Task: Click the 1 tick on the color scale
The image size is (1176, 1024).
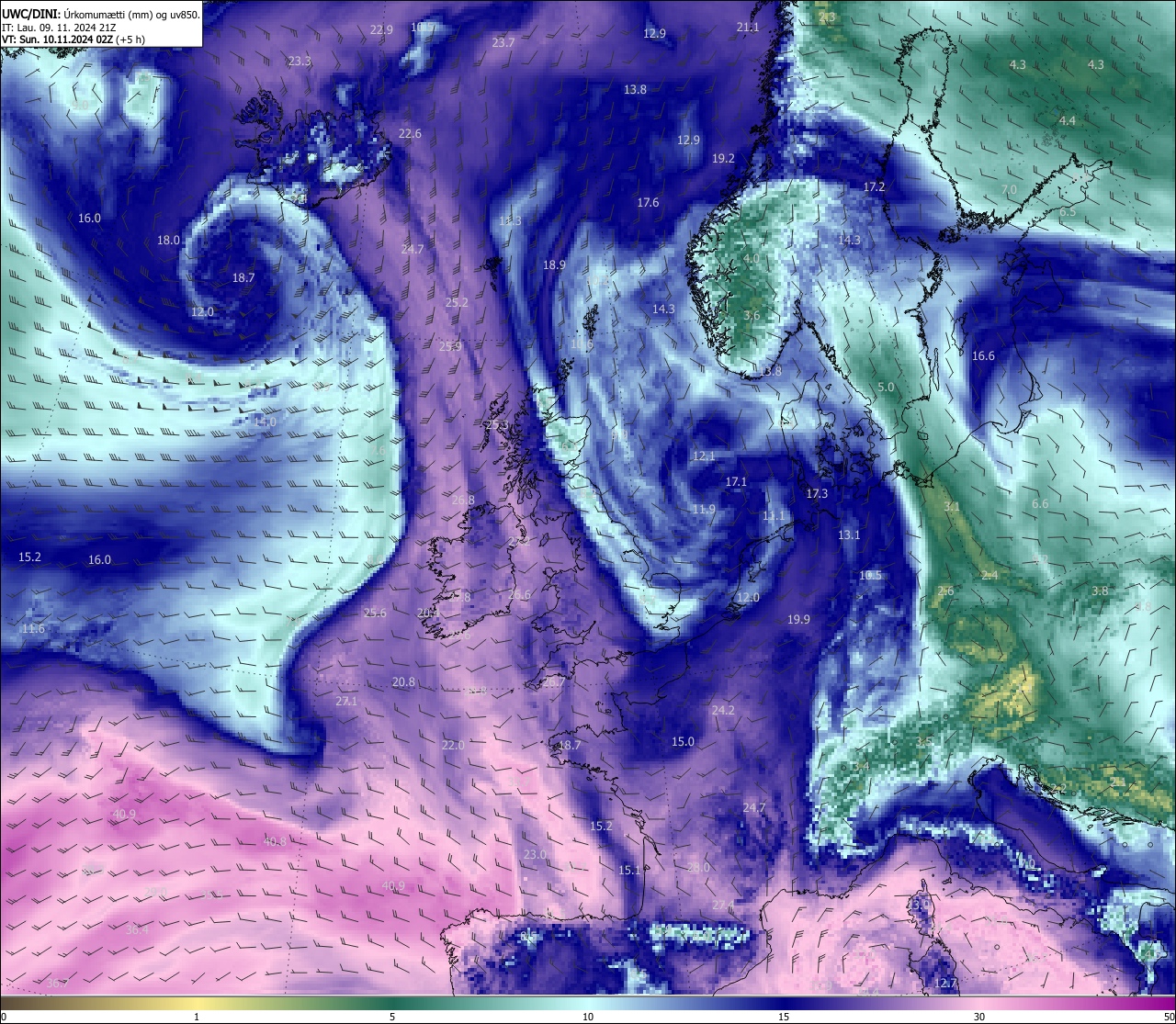Action: tap(197, 1017)
